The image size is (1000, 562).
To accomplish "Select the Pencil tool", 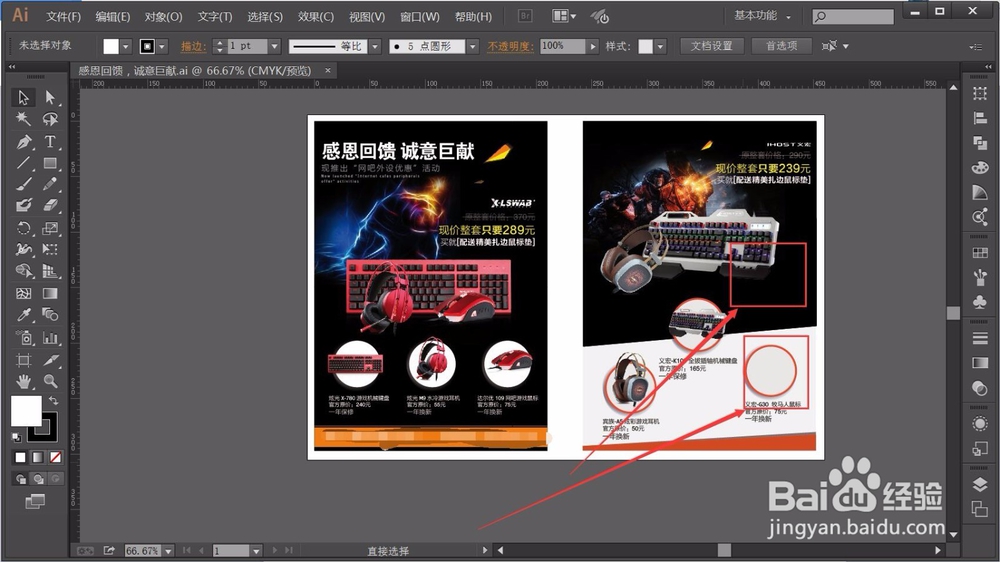I will pyautogui.click(x=50, y=184).
